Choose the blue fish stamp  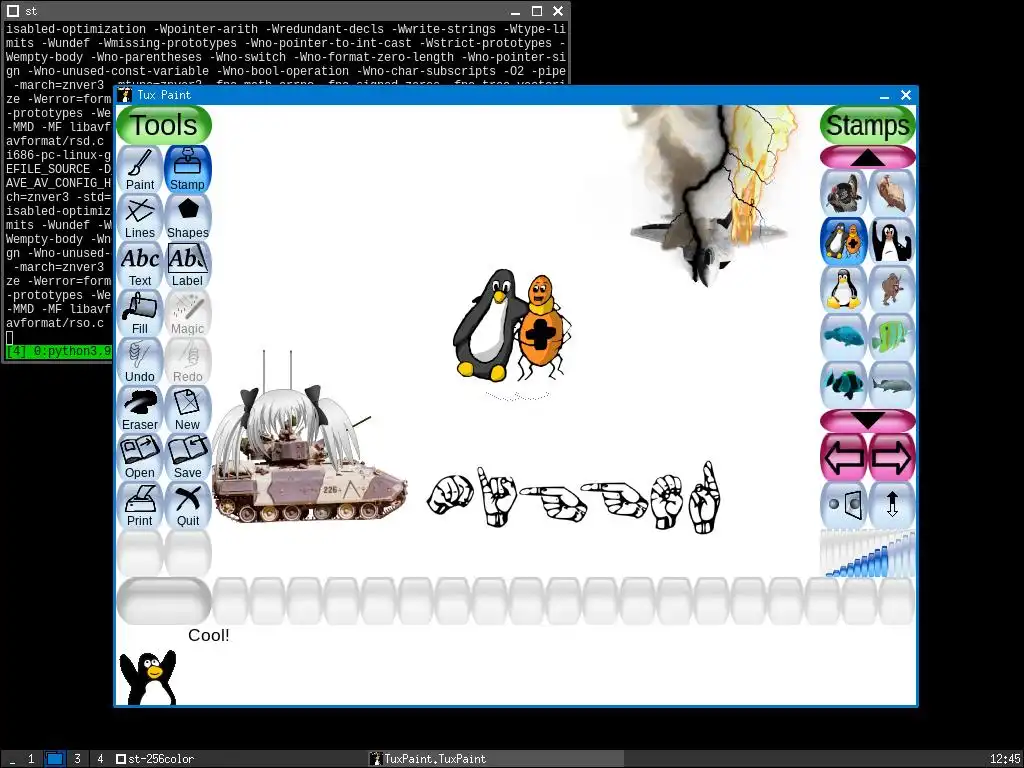pos(844,337)
